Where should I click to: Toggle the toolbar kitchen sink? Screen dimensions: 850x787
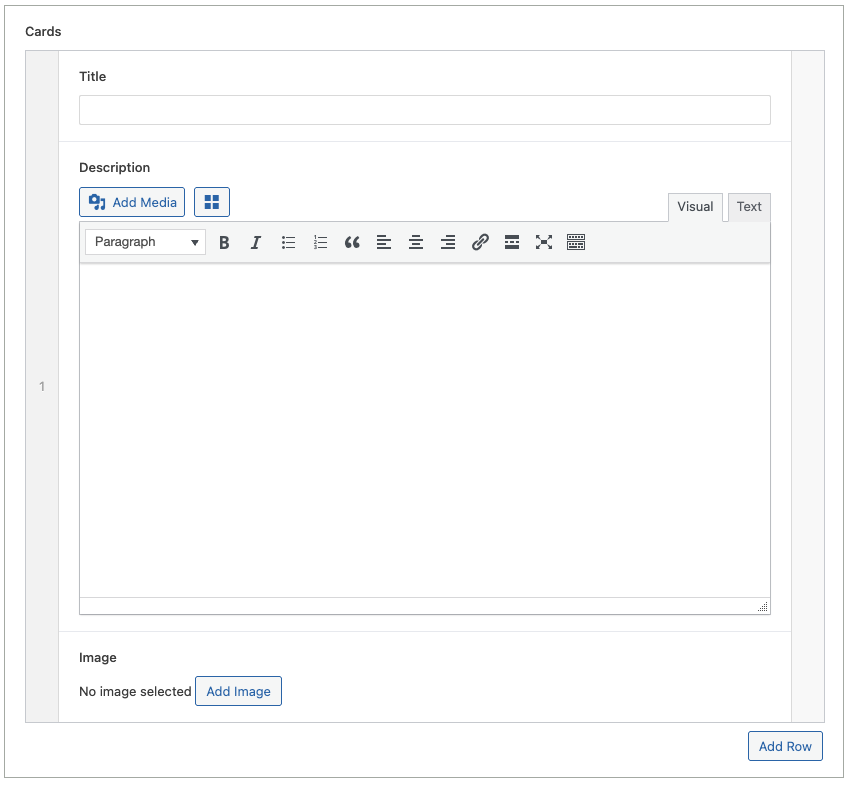coord(576,242)
